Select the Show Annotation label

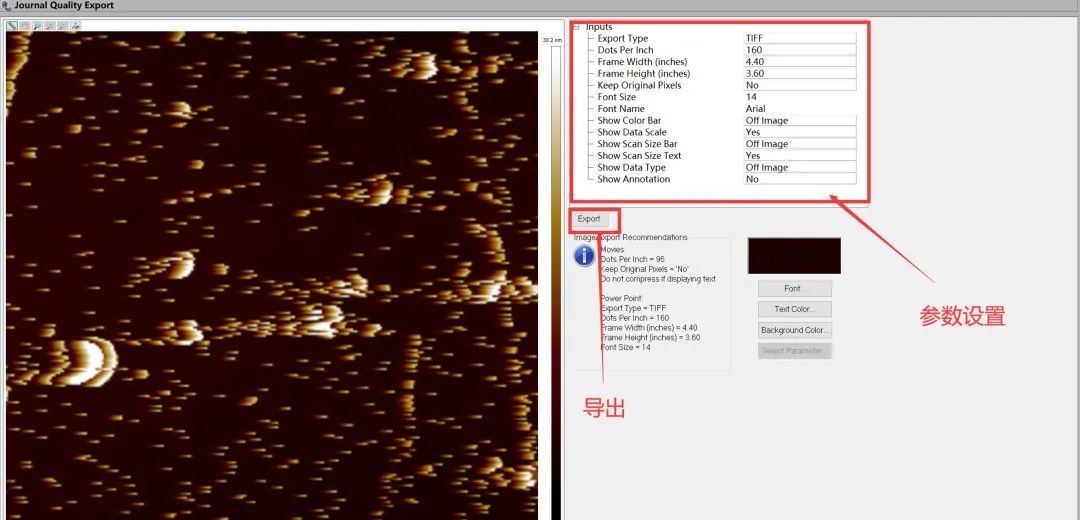[x=634, y=179]
